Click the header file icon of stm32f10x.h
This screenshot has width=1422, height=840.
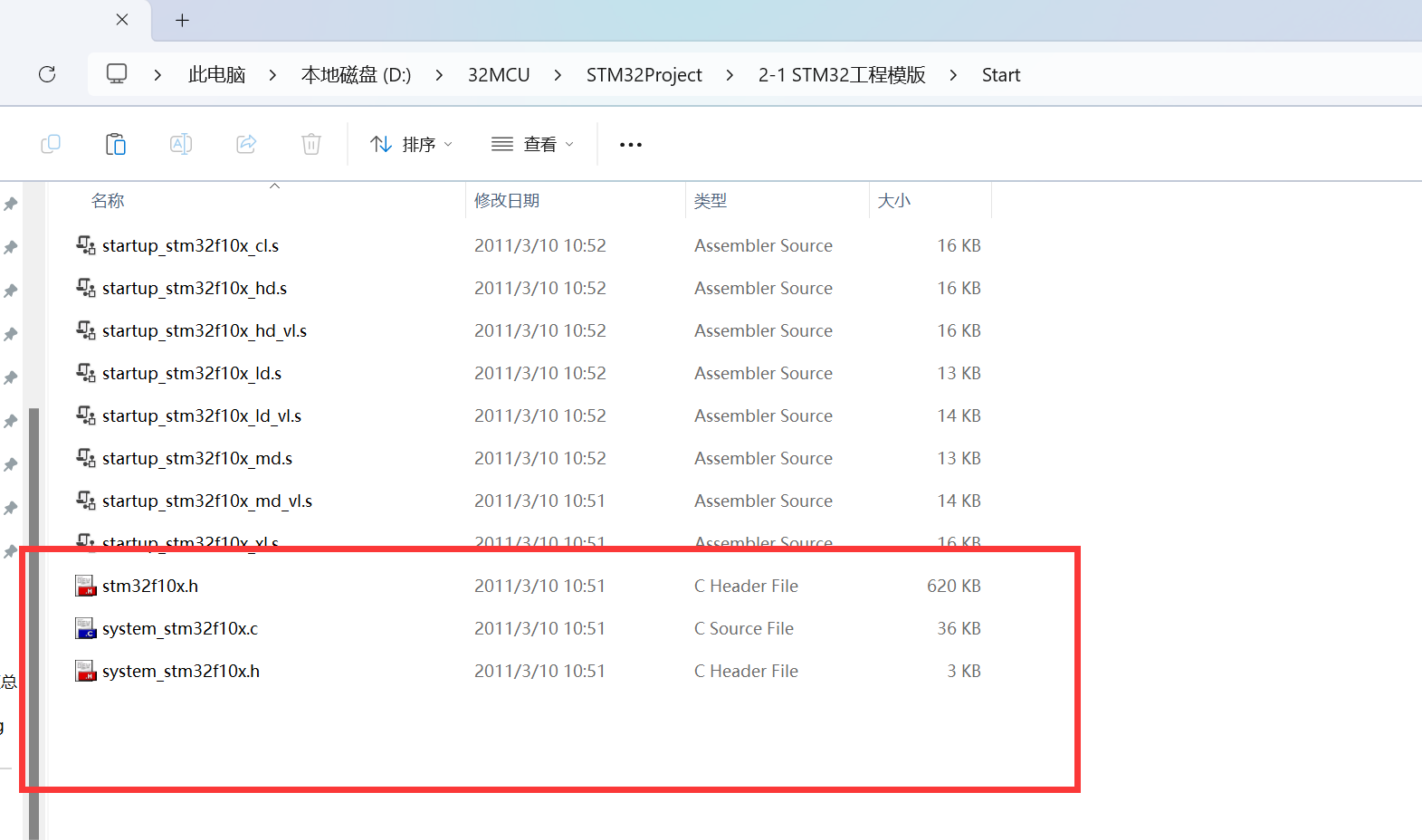tap(86, 586)
